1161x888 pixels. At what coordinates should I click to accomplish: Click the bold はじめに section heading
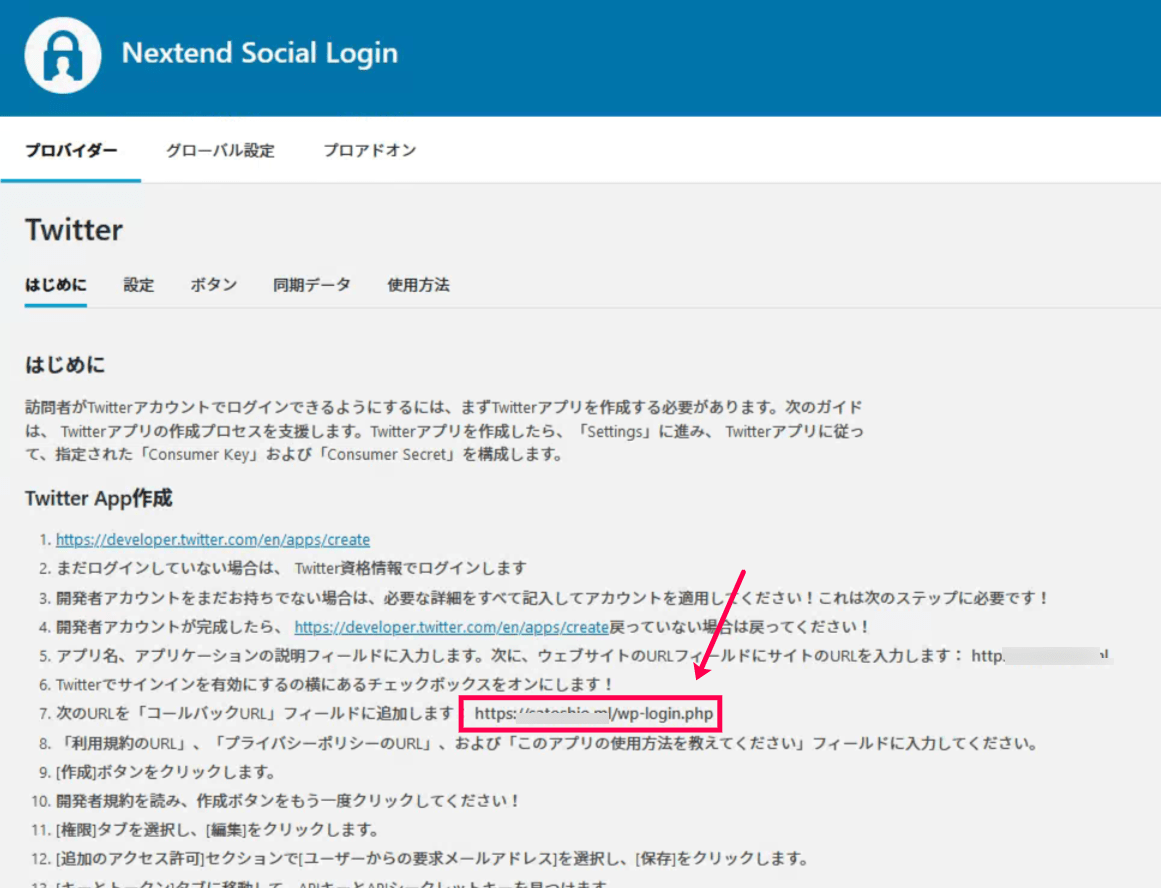(65, 365)
